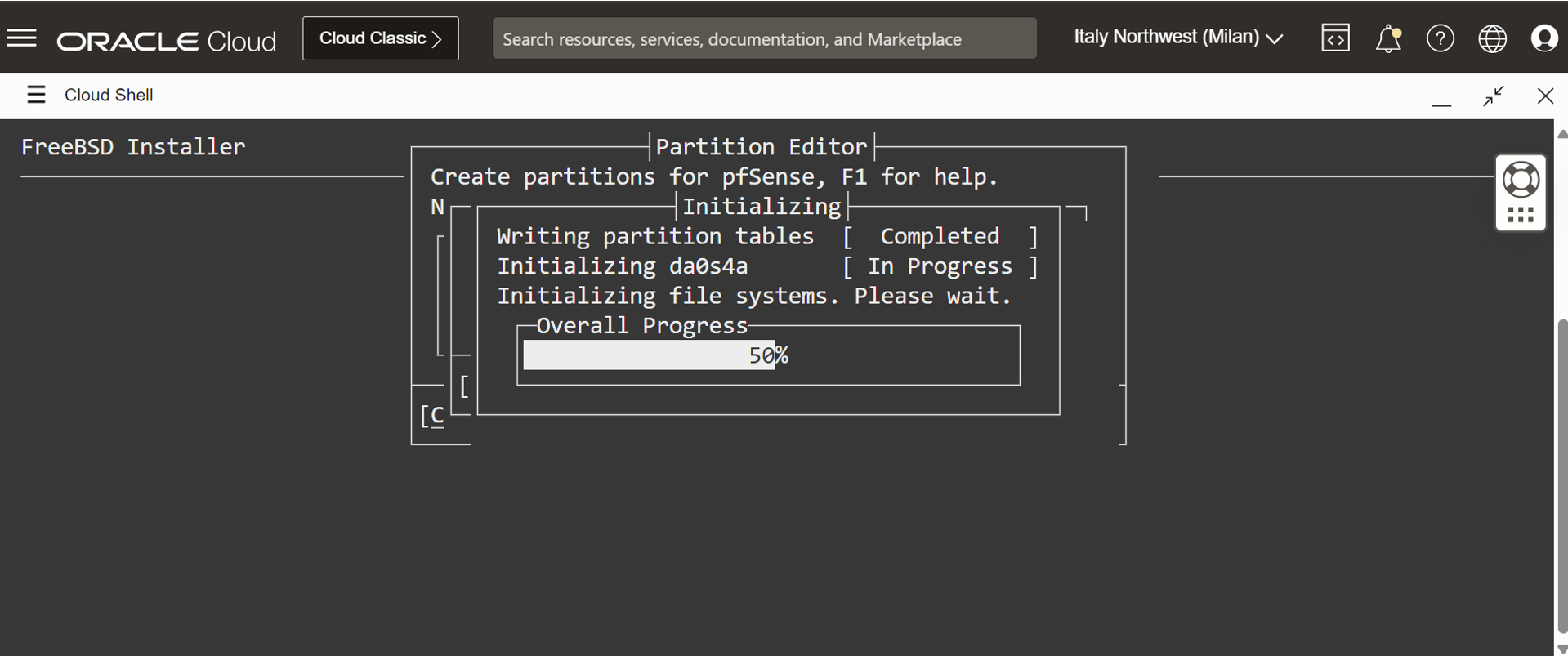1568x656 pixels.
Task: Click 'Create partitions for pfSense, F1 for help.'
Action: (714, 177)
